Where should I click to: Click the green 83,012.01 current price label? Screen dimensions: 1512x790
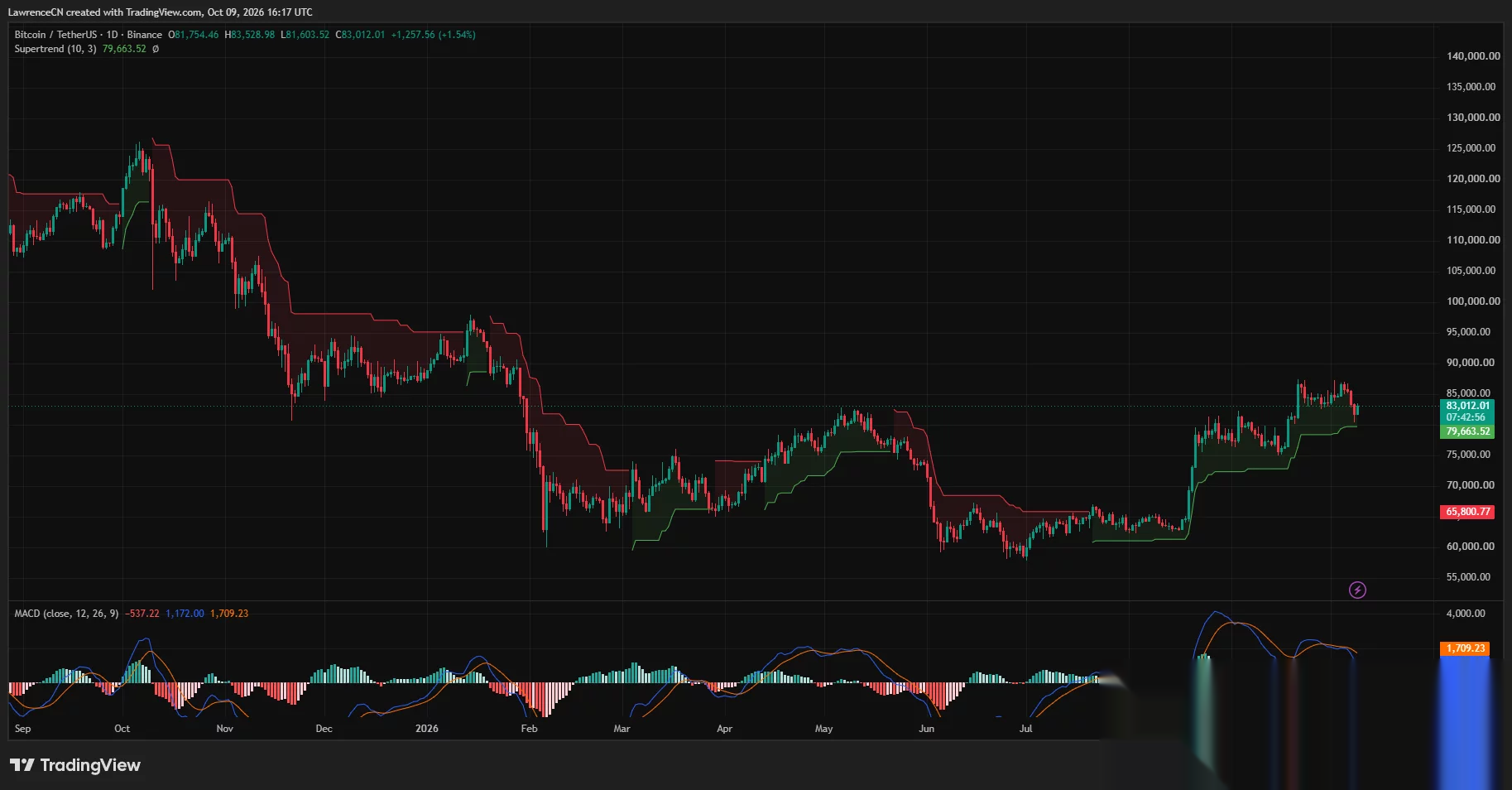click(1467, 406)
